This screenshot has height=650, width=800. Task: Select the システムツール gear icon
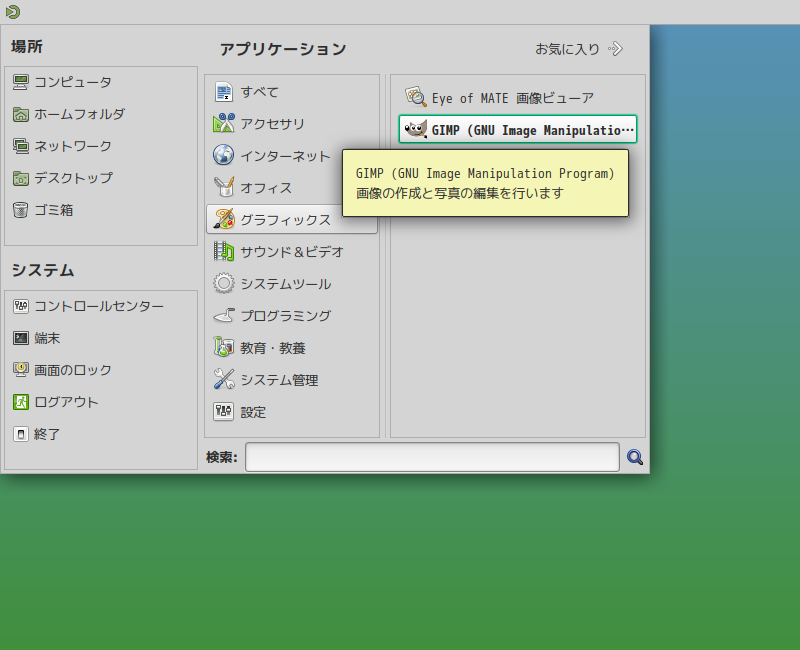coord(223,284)
